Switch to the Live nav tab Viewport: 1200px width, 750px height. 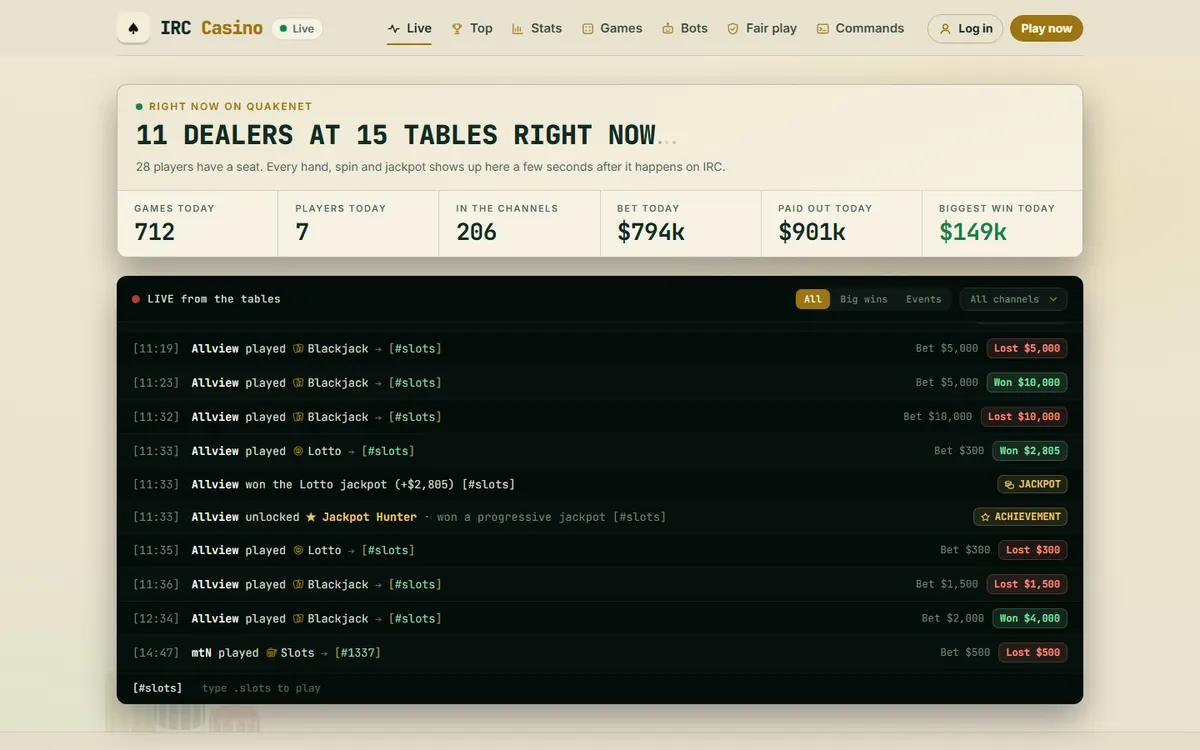[410, 28]
